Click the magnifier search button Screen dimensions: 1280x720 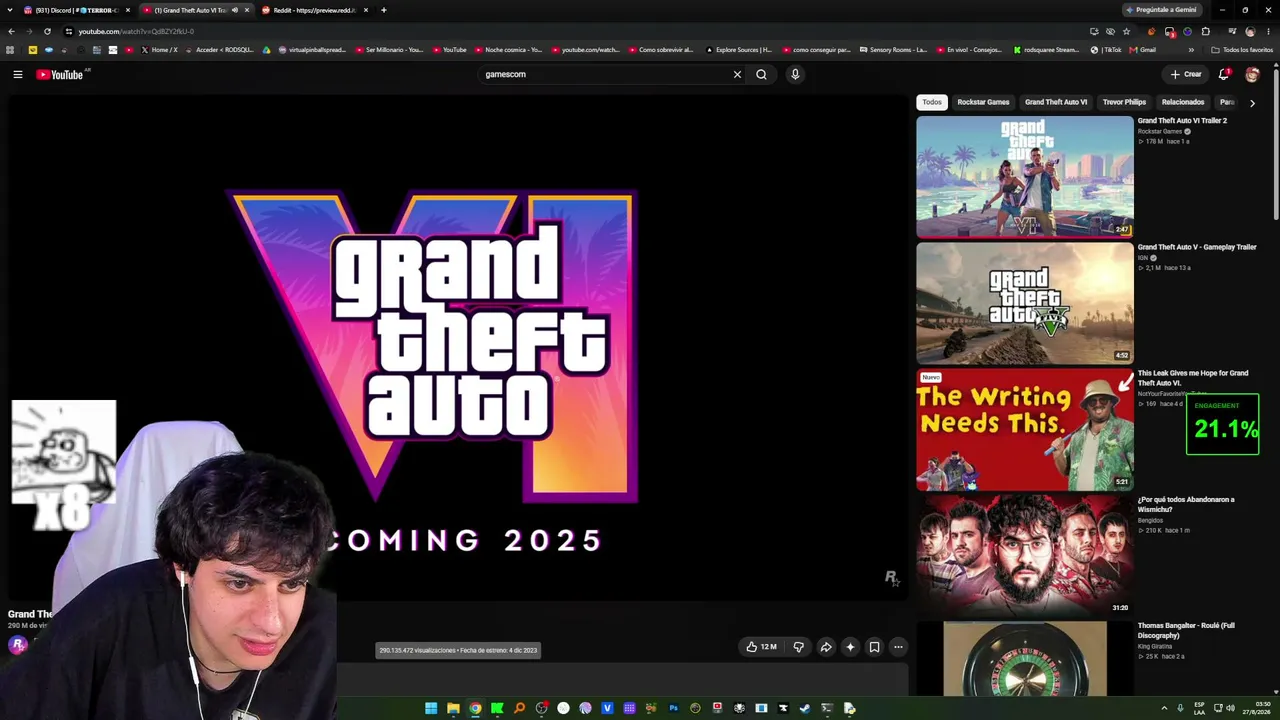coord(761,74)
